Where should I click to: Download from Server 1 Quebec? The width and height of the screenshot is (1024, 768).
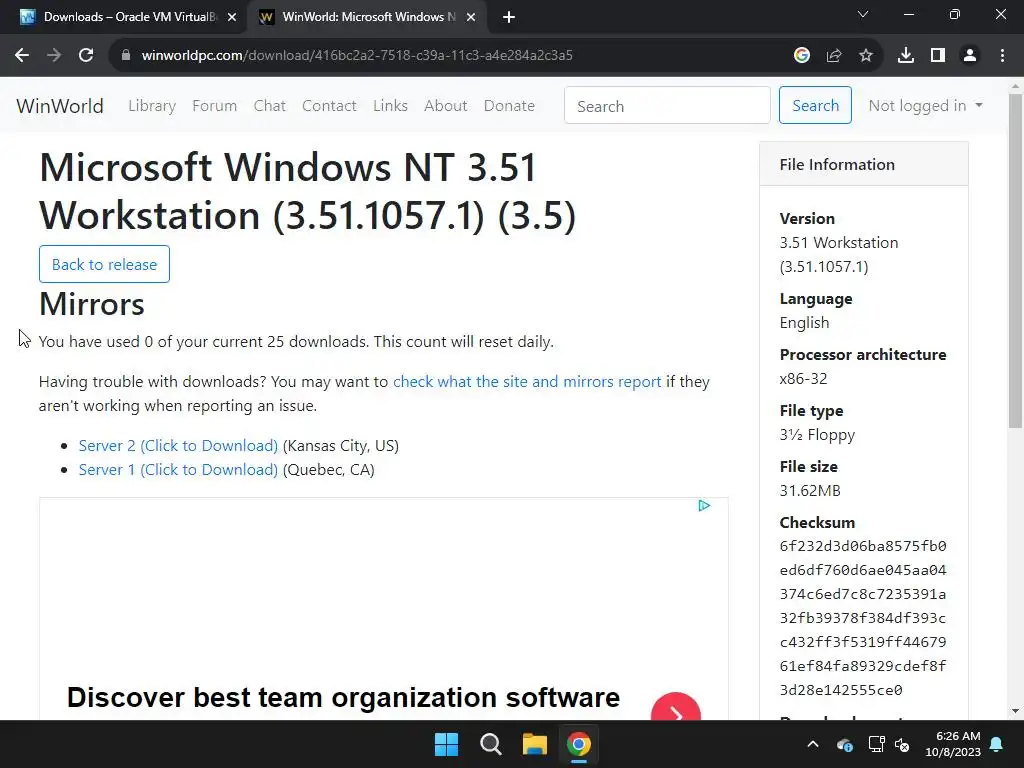178,470
